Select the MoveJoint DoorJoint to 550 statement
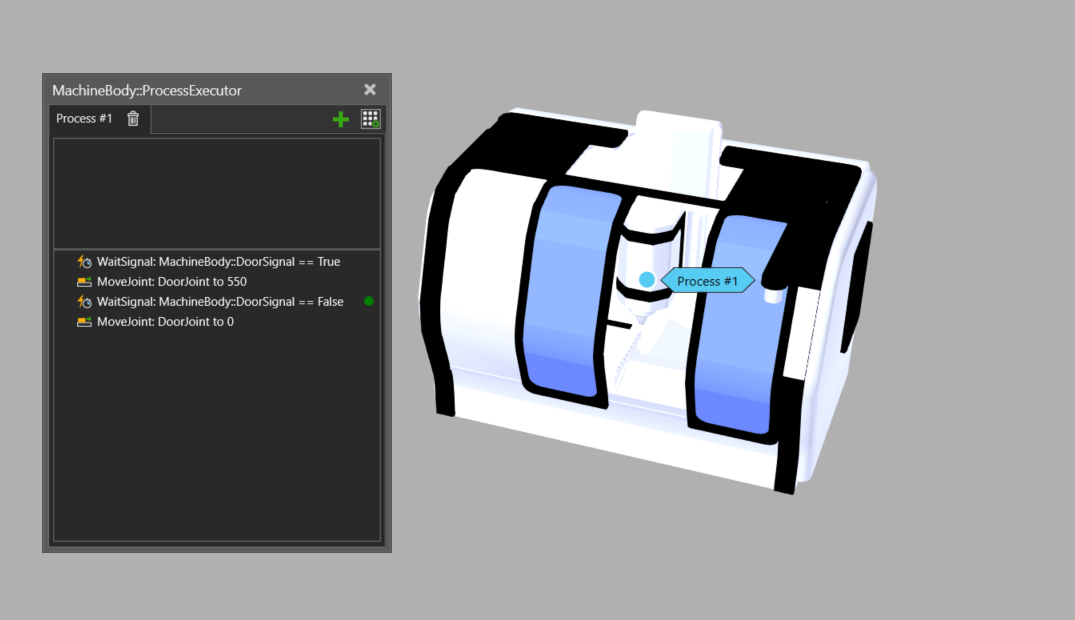 click(165, 281)
